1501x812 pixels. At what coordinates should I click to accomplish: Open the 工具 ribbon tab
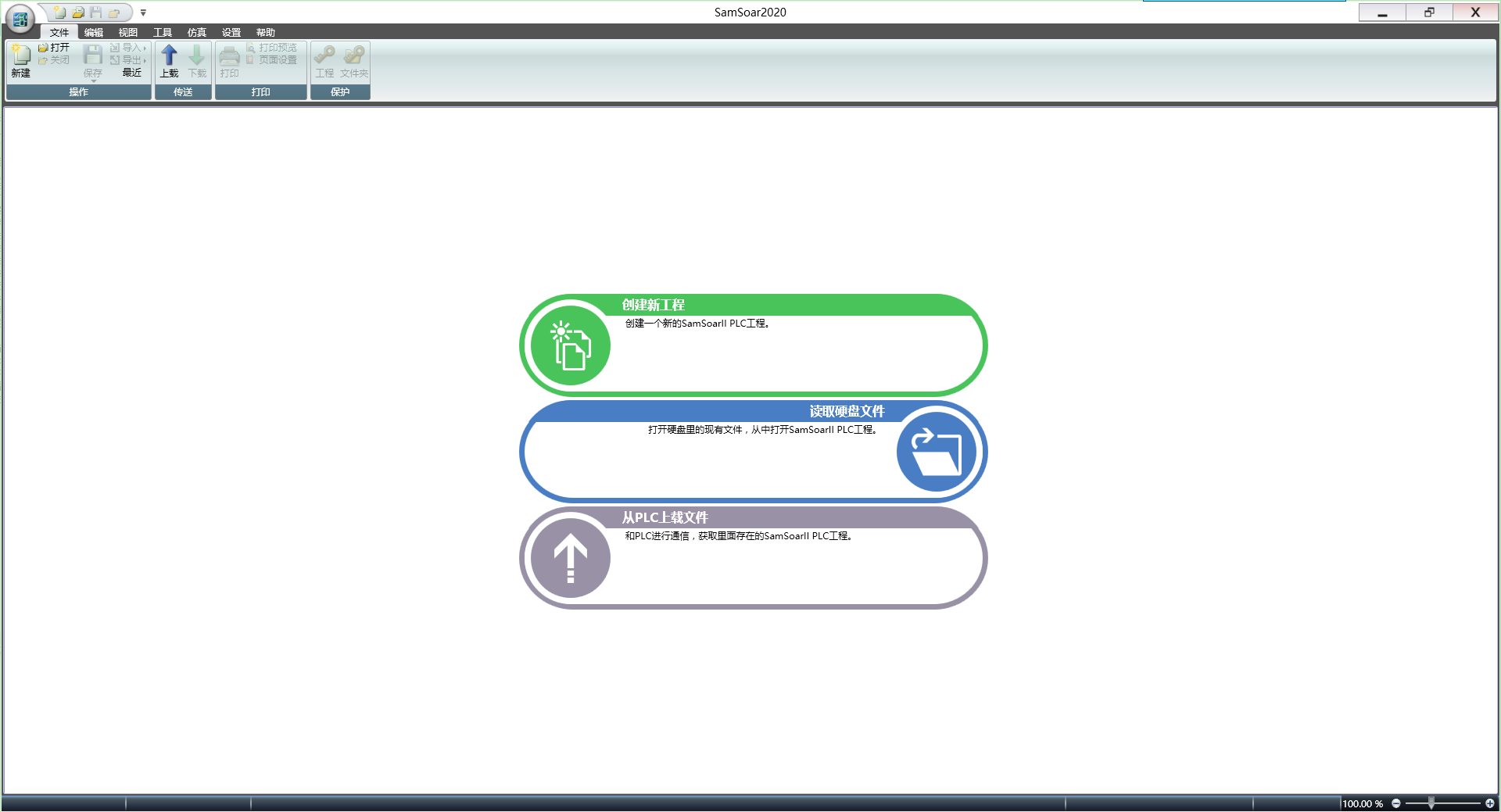point(163,32)
